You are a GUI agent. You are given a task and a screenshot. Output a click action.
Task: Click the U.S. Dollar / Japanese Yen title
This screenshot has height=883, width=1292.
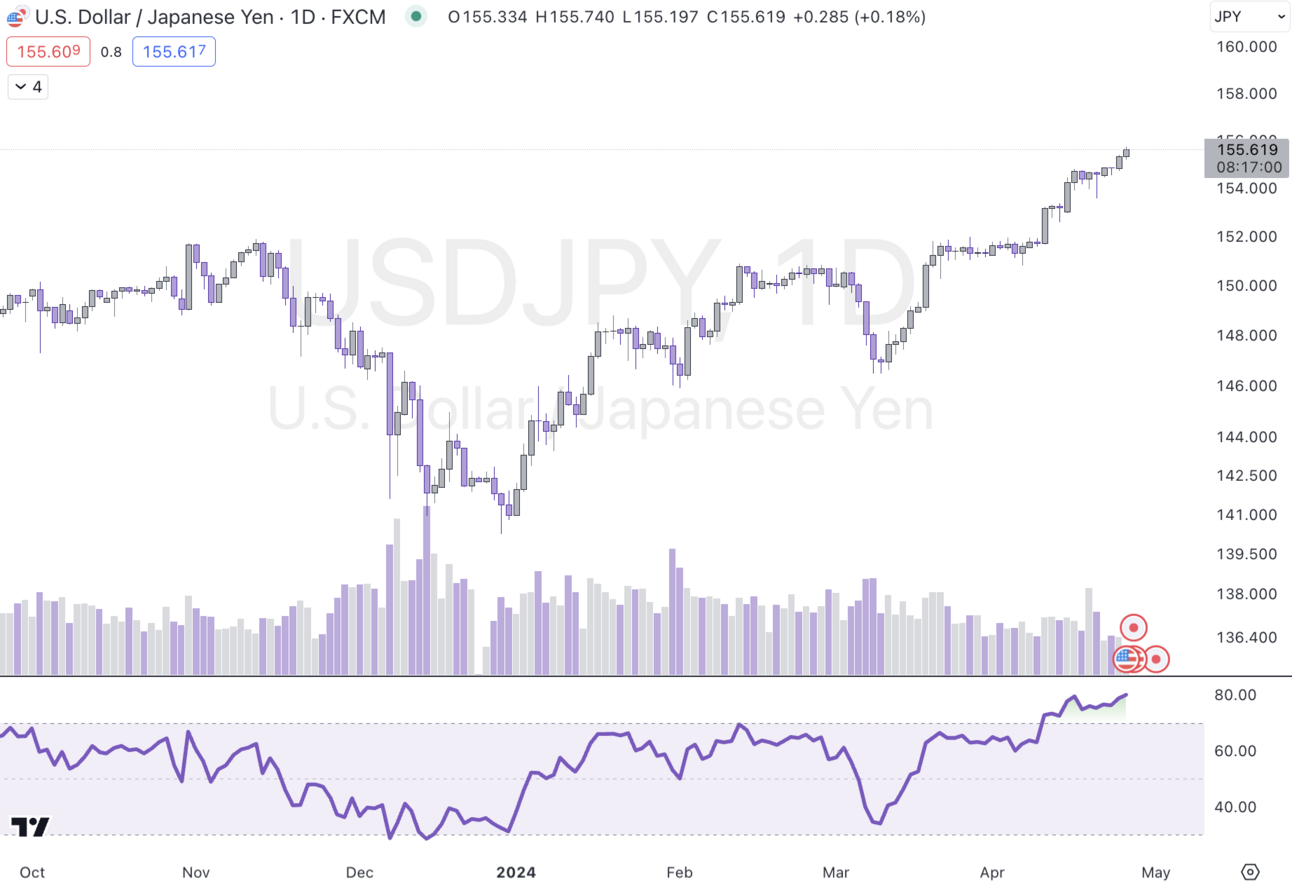[155, 16]
